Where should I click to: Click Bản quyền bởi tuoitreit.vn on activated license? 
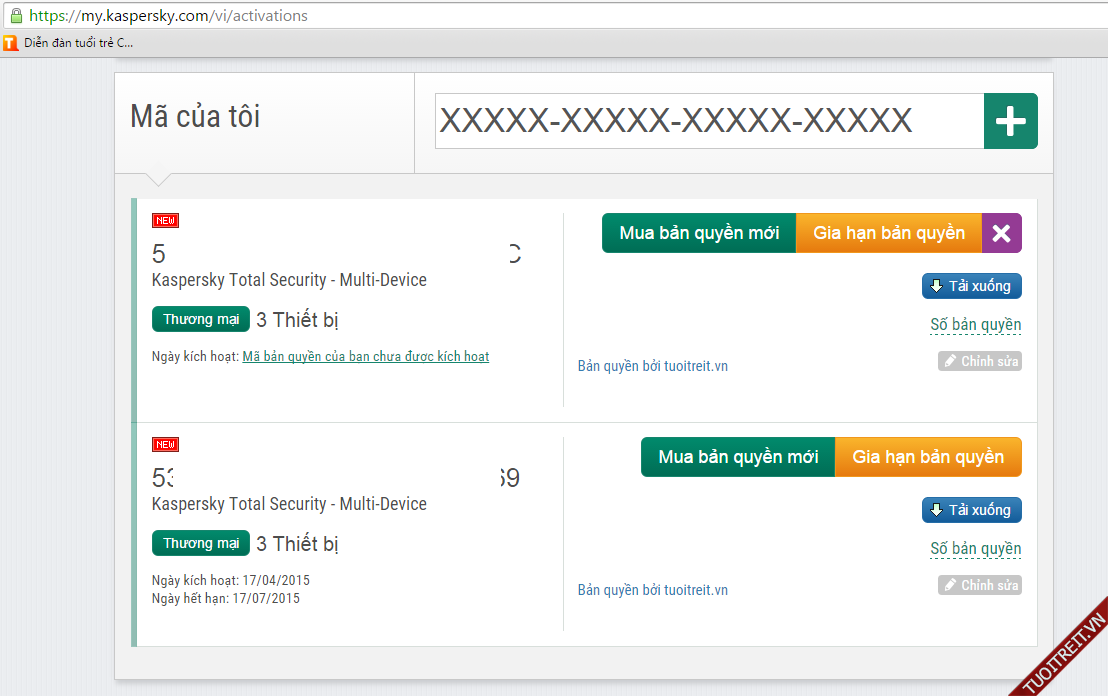(x=652, y=590)
